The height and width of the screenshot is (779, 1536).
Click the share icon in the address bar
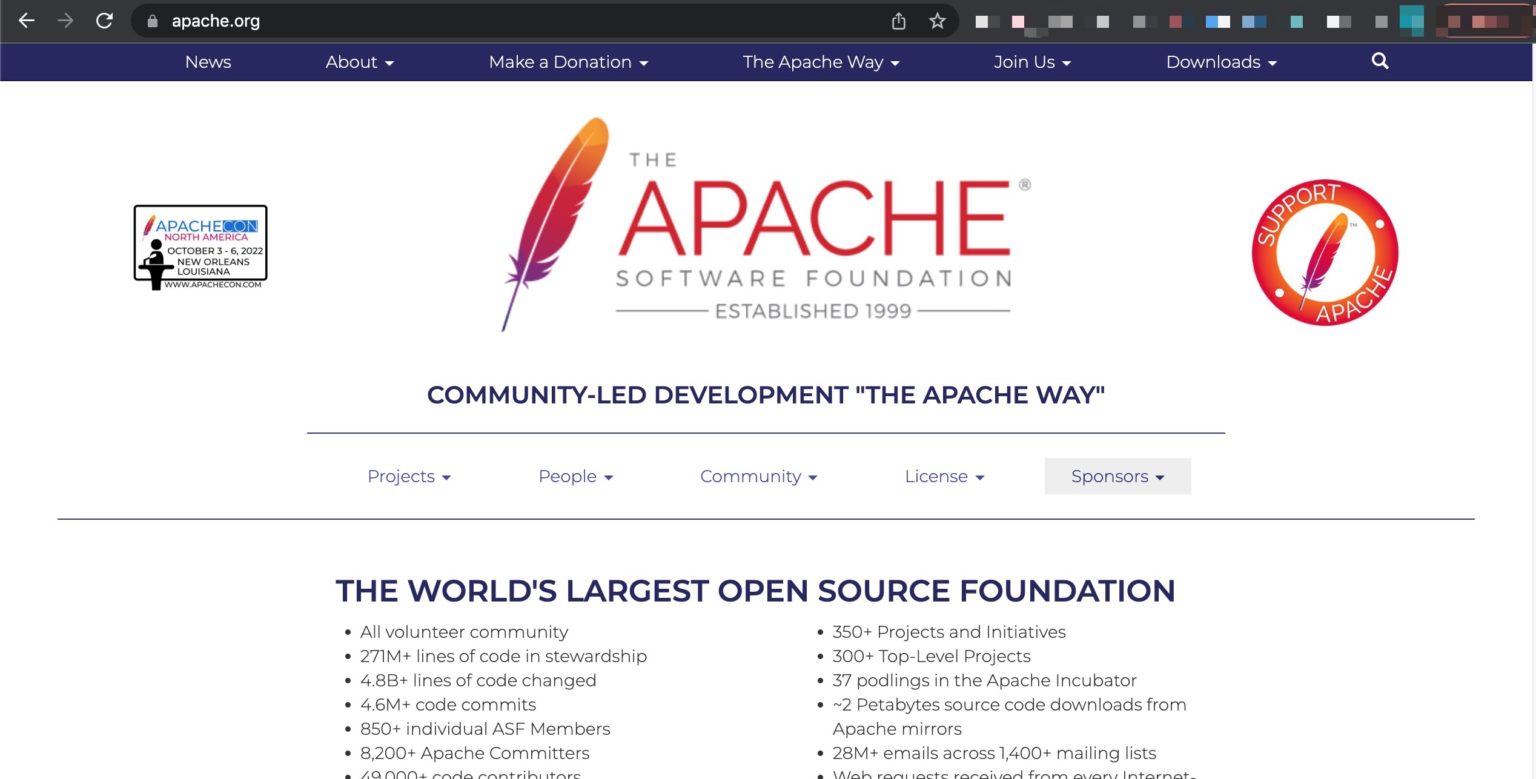pos(897,19)
